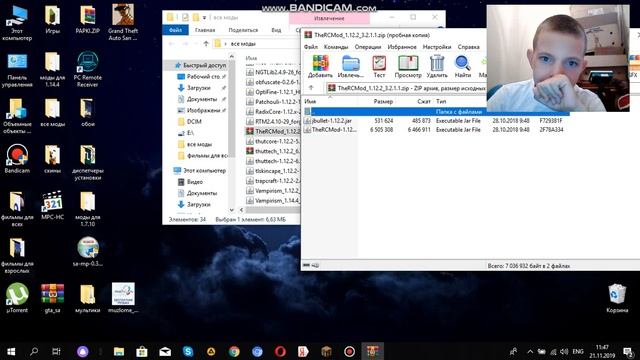Sort the archive list by the Имя column
The image size is (640, 360).
[310, 101]
